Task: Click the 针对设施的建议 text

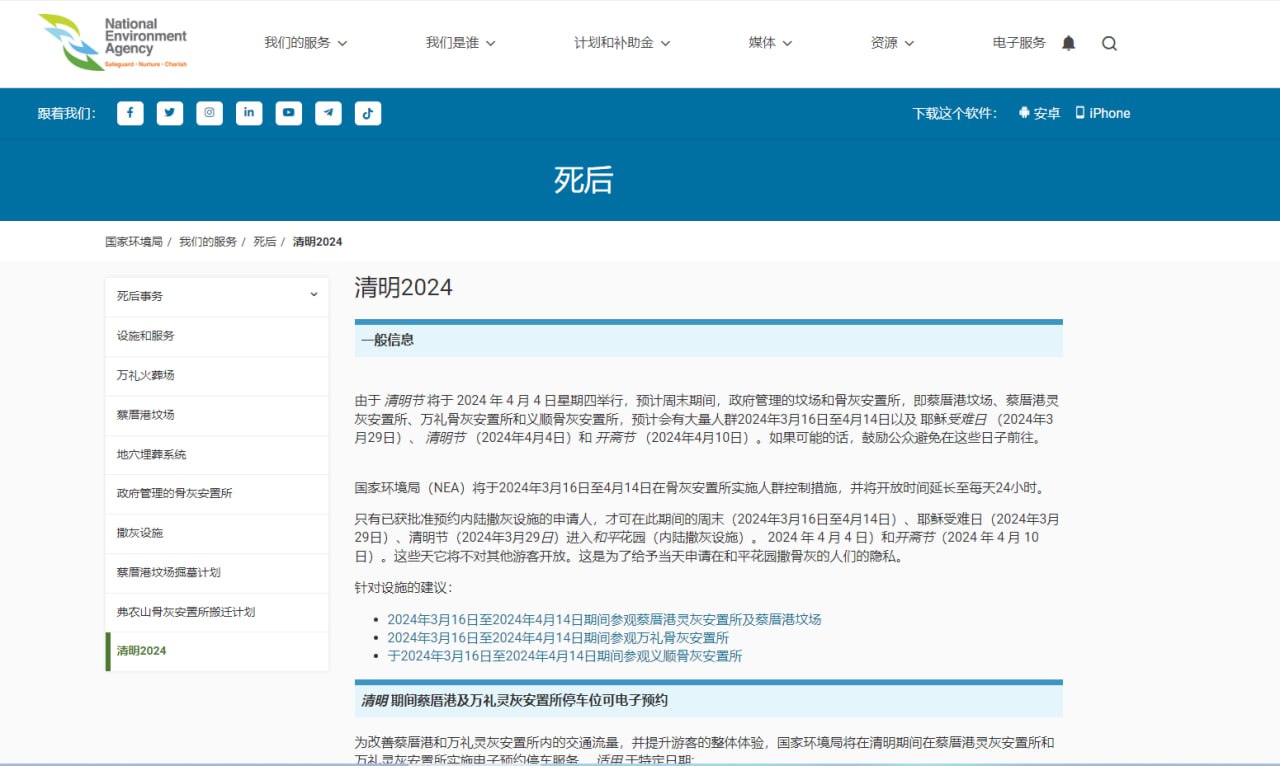Action: point(403,587)
